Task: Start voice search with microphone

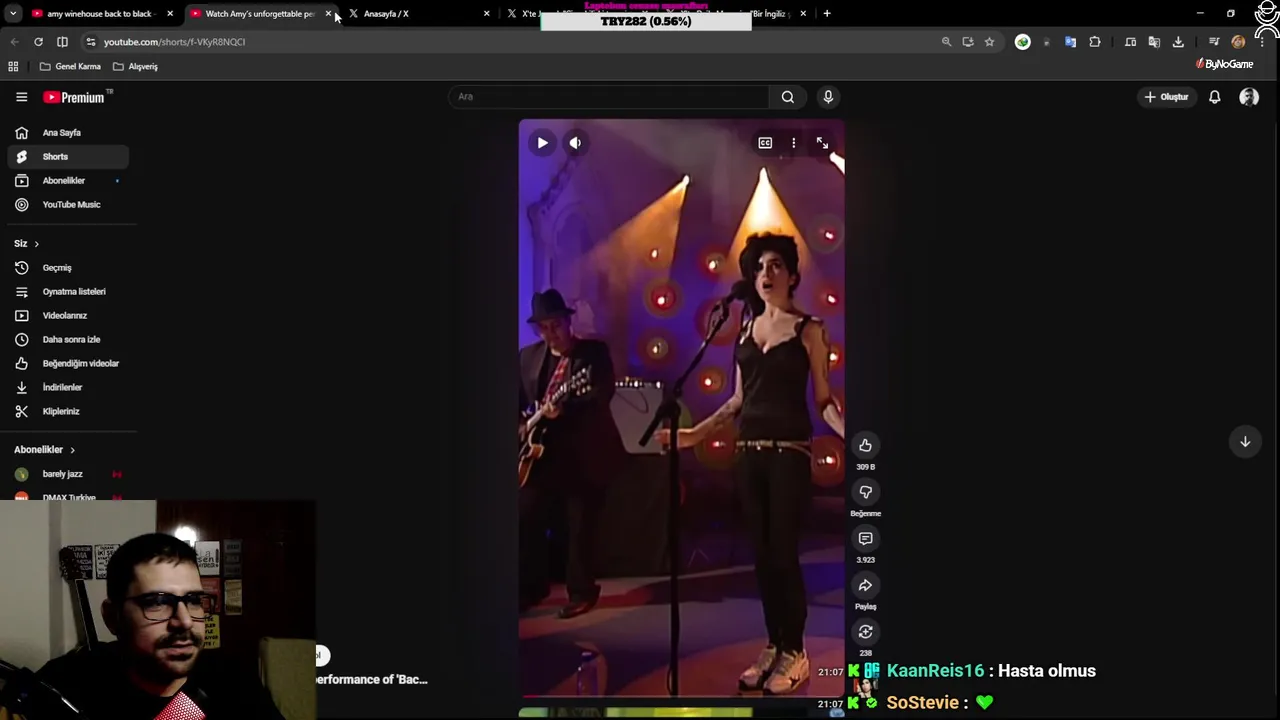Action: (828, 97)
